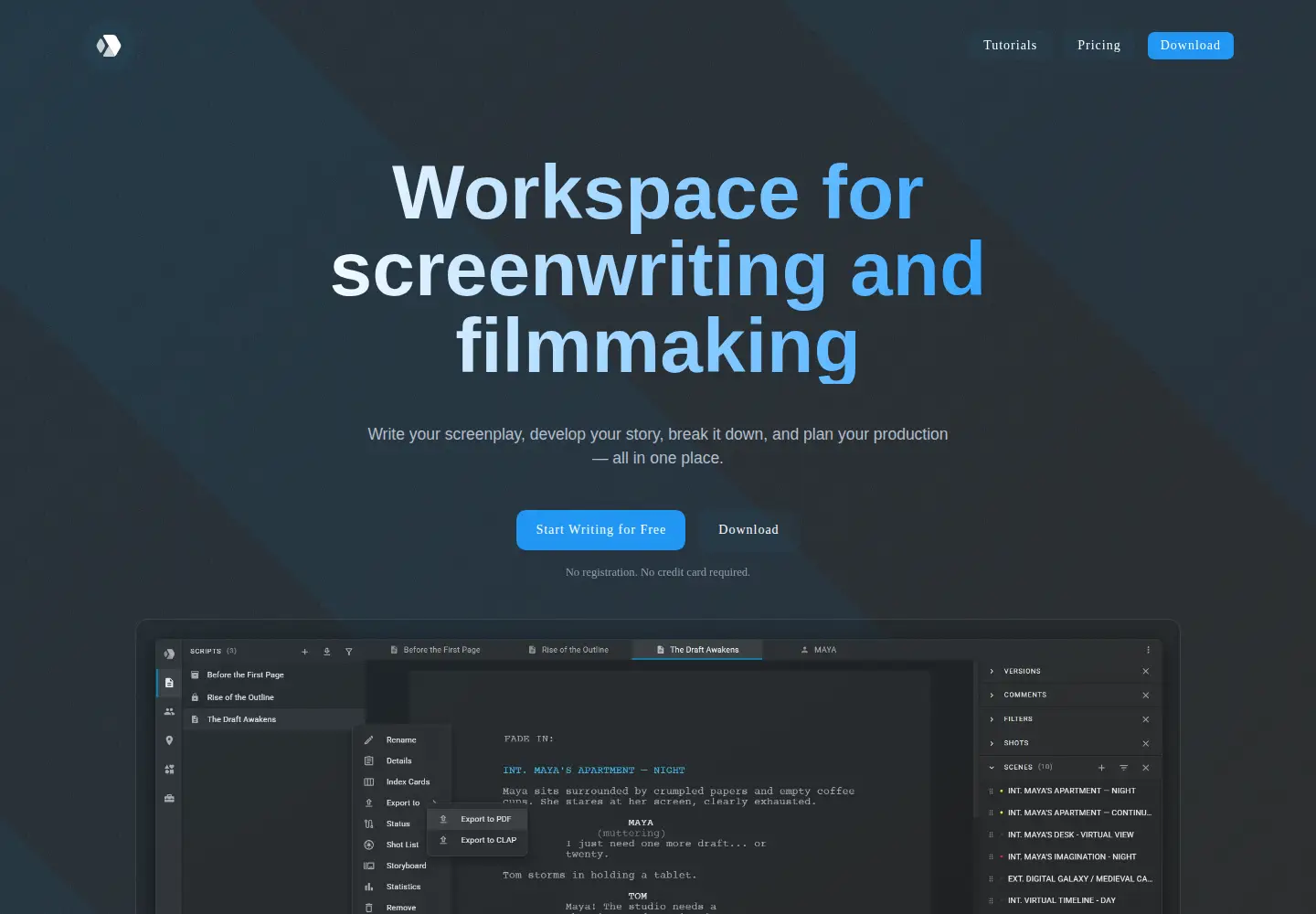Viewport: 1316px width, 914px height.
Task: Click the logo in the page header
Action: click(x=109, y=46)
